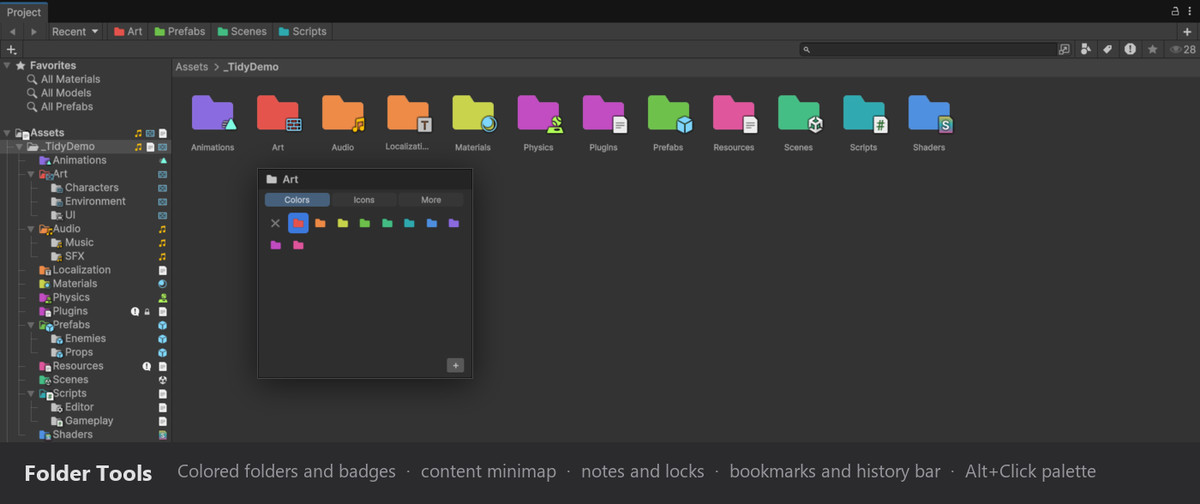Switch to the Colors tab in Art popup
Viewport: 1200px width, 504px height.
point(297,200)
